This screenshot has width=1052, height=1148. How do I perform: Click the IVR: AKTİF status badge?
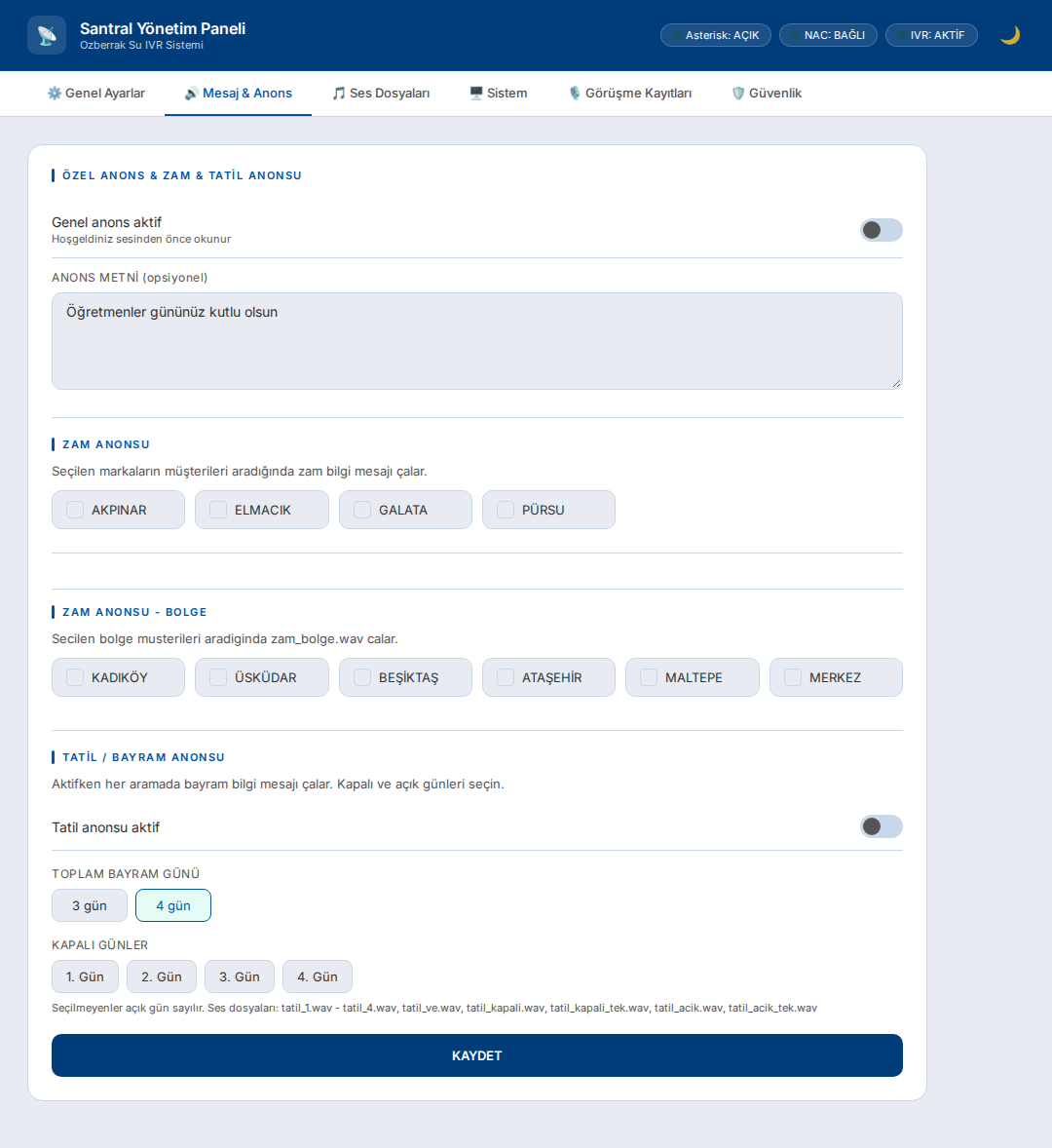(x=931, y=35)
